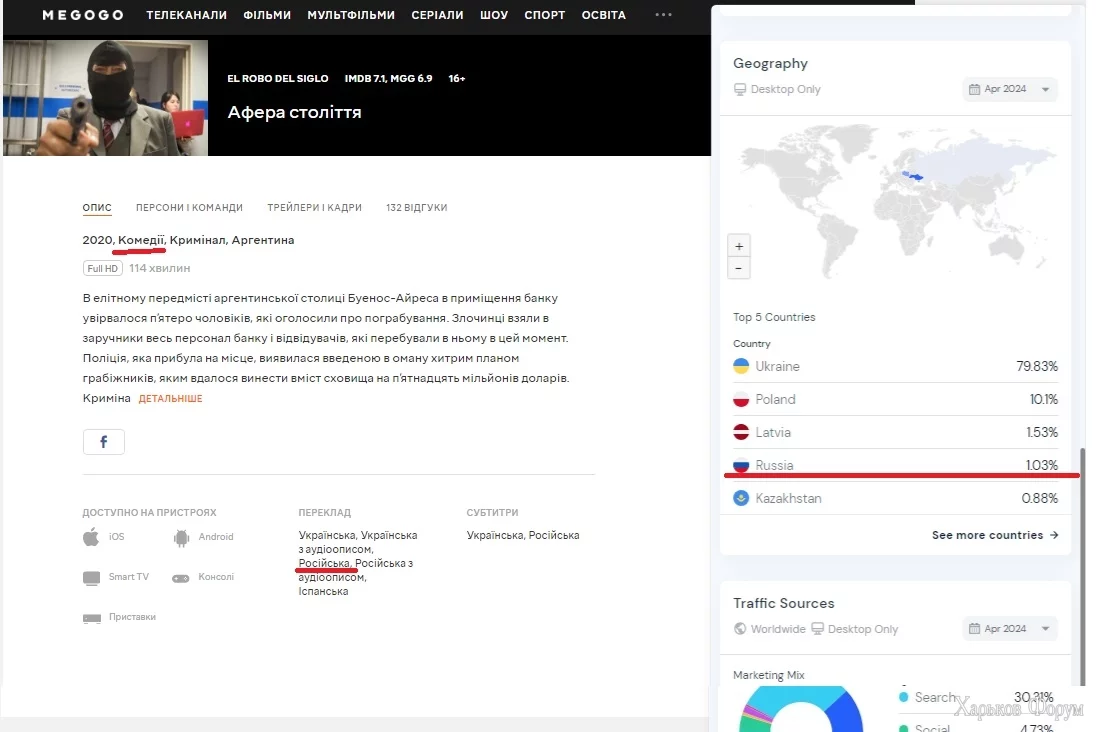1096x732 pixels.
Task: Click the Ukraine flag icon
Action: [x=741, y=366]
